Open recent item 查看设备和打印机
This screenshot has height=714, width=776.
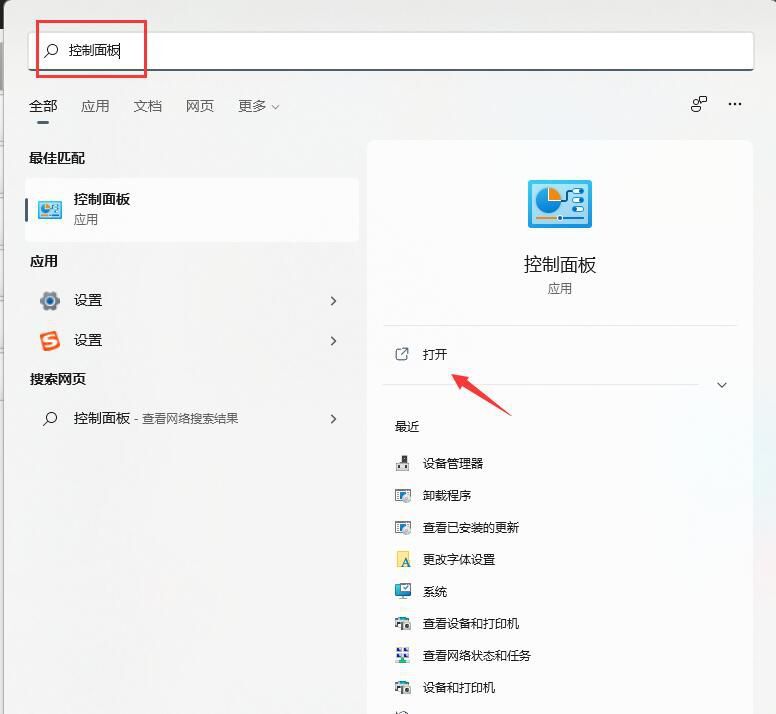[471, 623]
